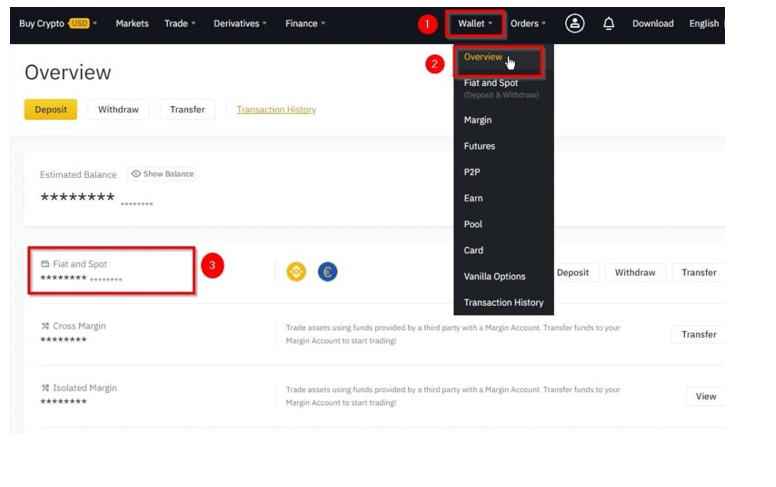Click the Estimated Balance label
776x487 pixels.
click(78, 174)
